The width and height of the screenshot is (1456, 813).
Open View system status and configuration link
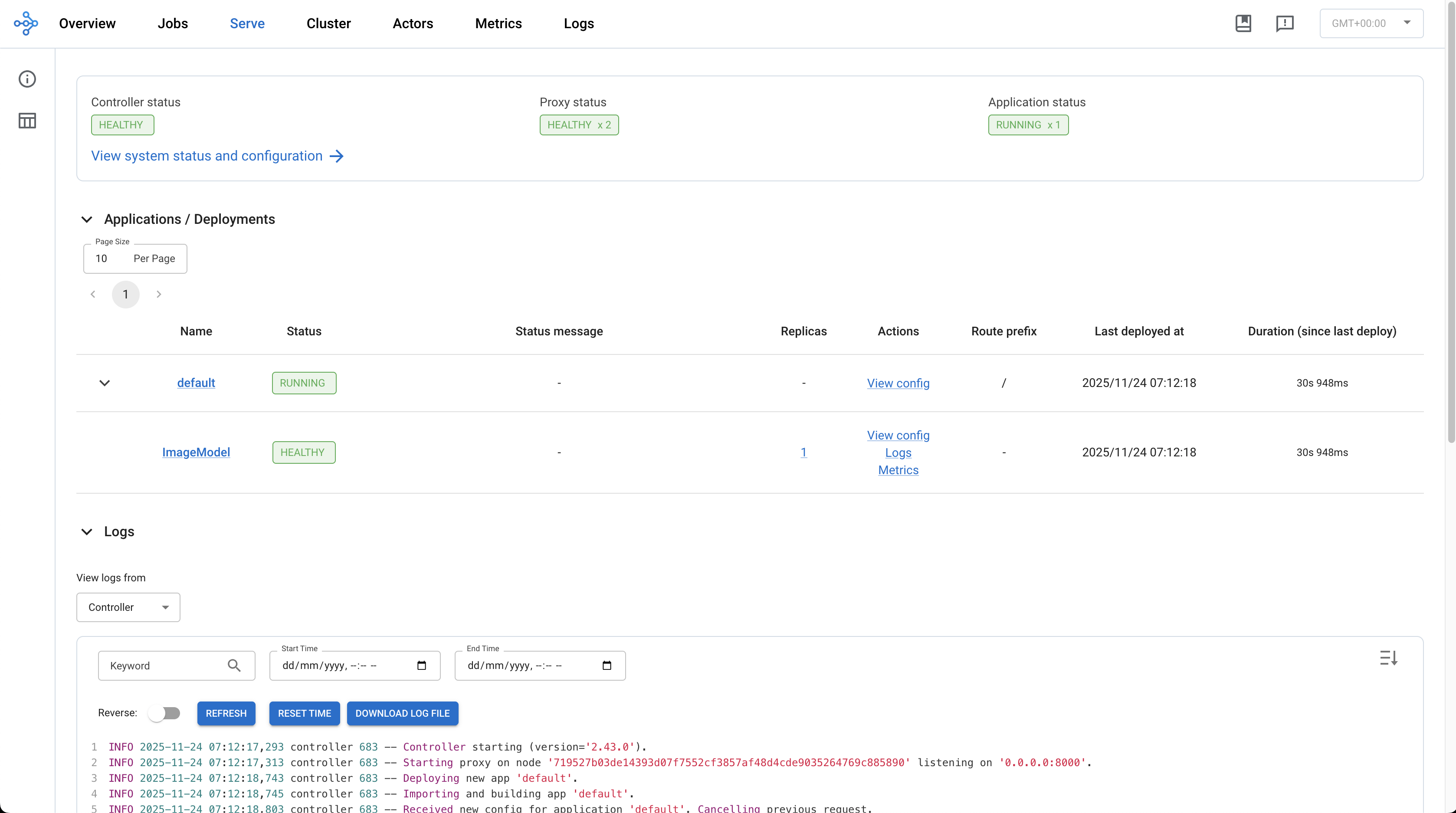point(217,156)
